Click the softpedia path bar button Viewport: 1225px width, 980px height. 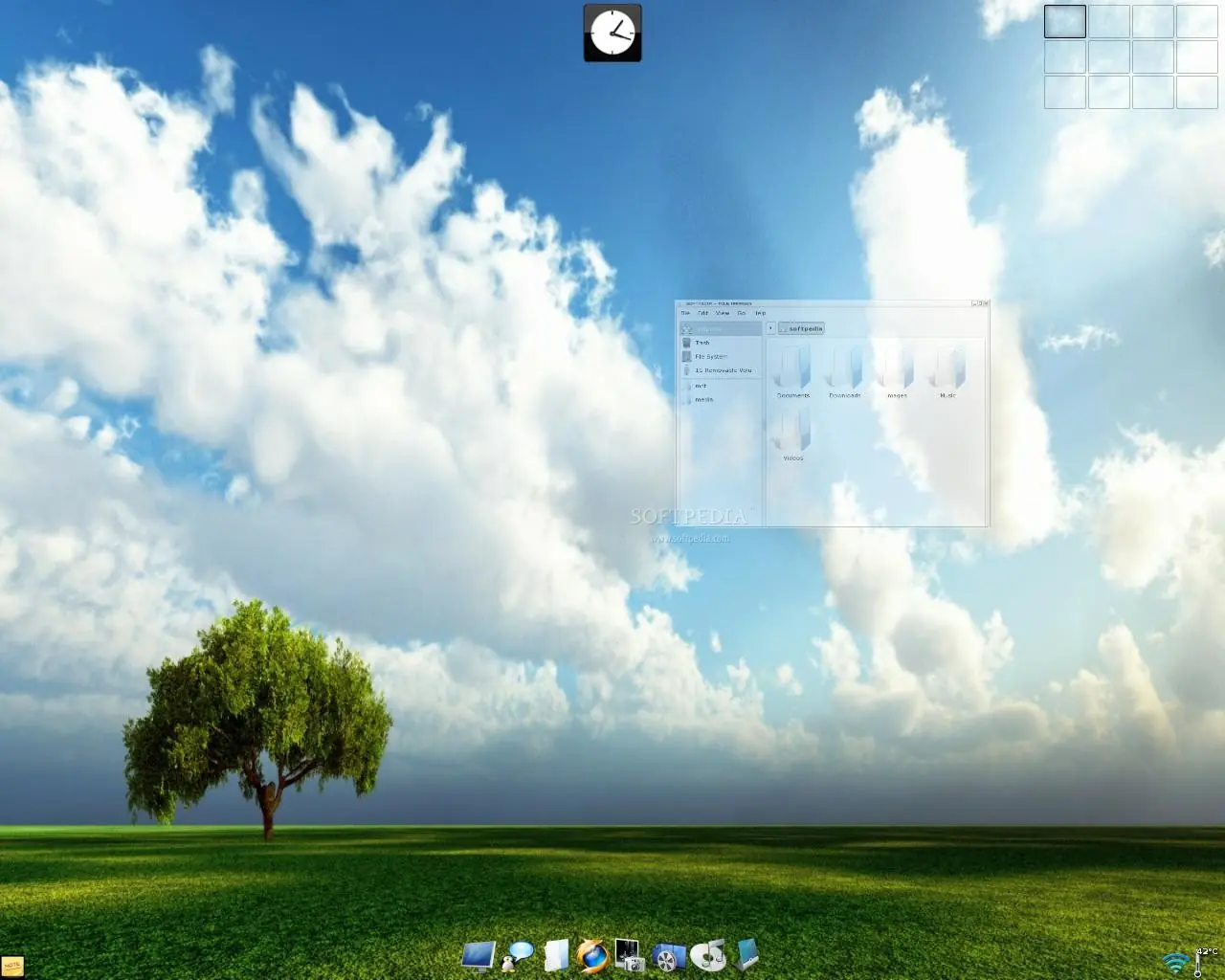point(801,328)
